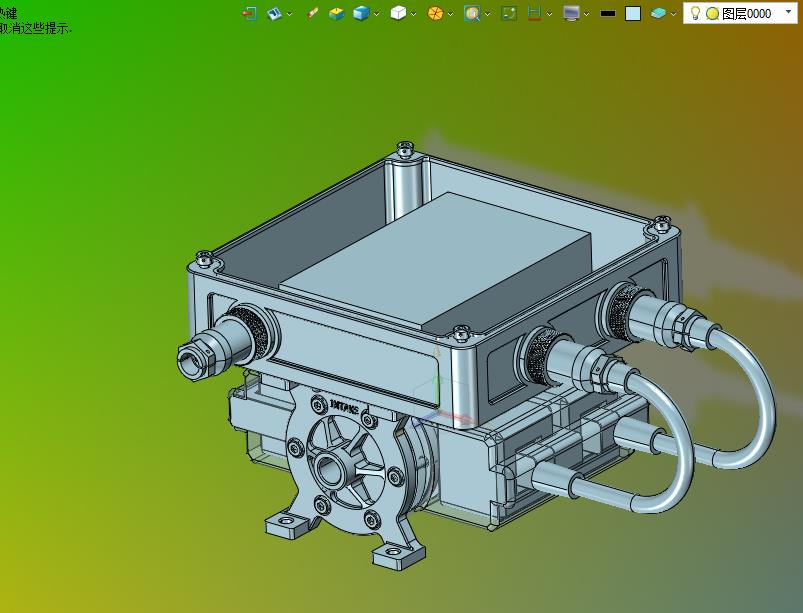Image resolution: width=803 pixels, height=613 pixels.
Task: Click the yellow-topped block display icon
Action: click(x=336, y=13)
